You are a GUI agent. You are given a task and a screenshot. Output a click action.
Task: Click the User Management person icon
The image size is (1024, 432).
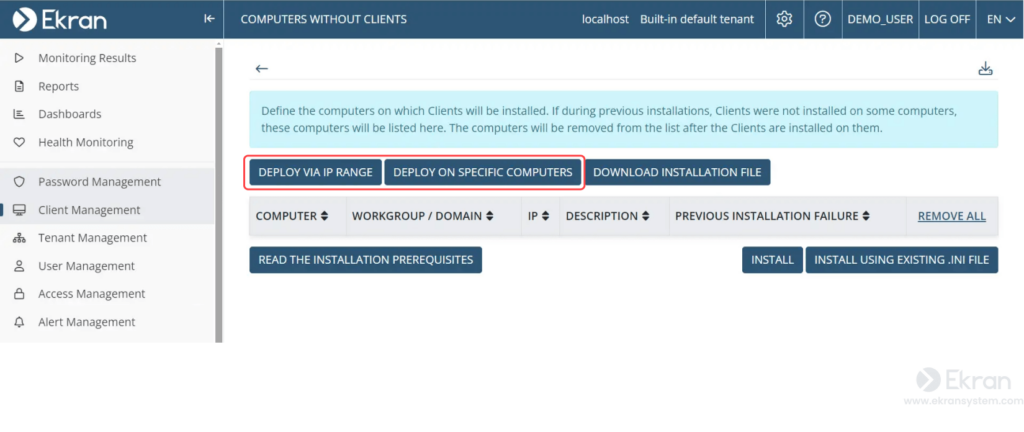(x=19, y=266)
